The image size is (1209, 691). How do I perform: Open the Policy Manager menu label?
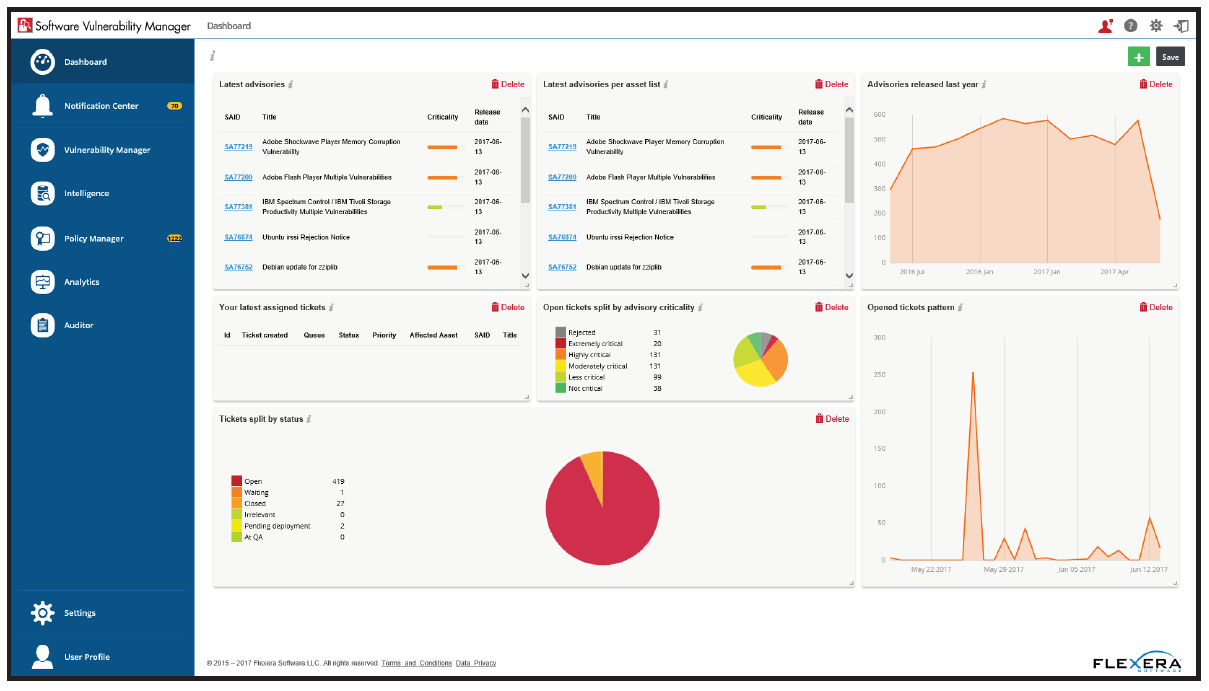(94, 239)
